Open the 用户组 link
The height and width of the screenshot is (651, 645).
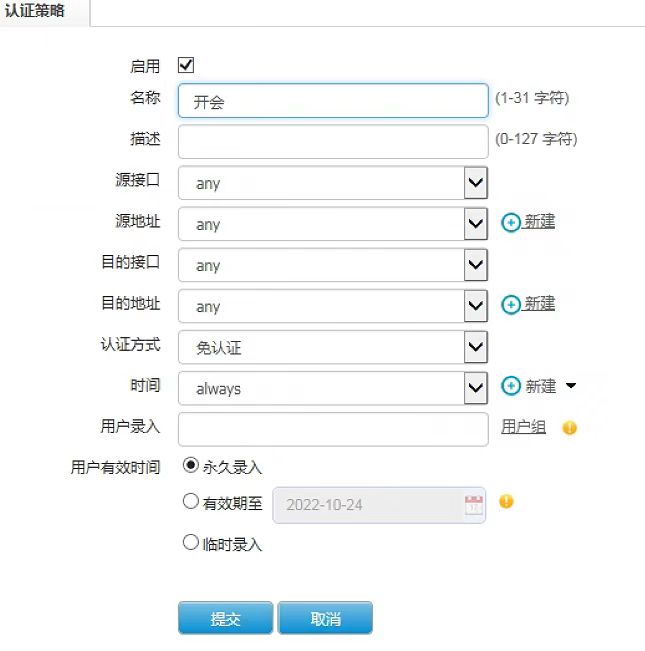click(x=523, y=427)
